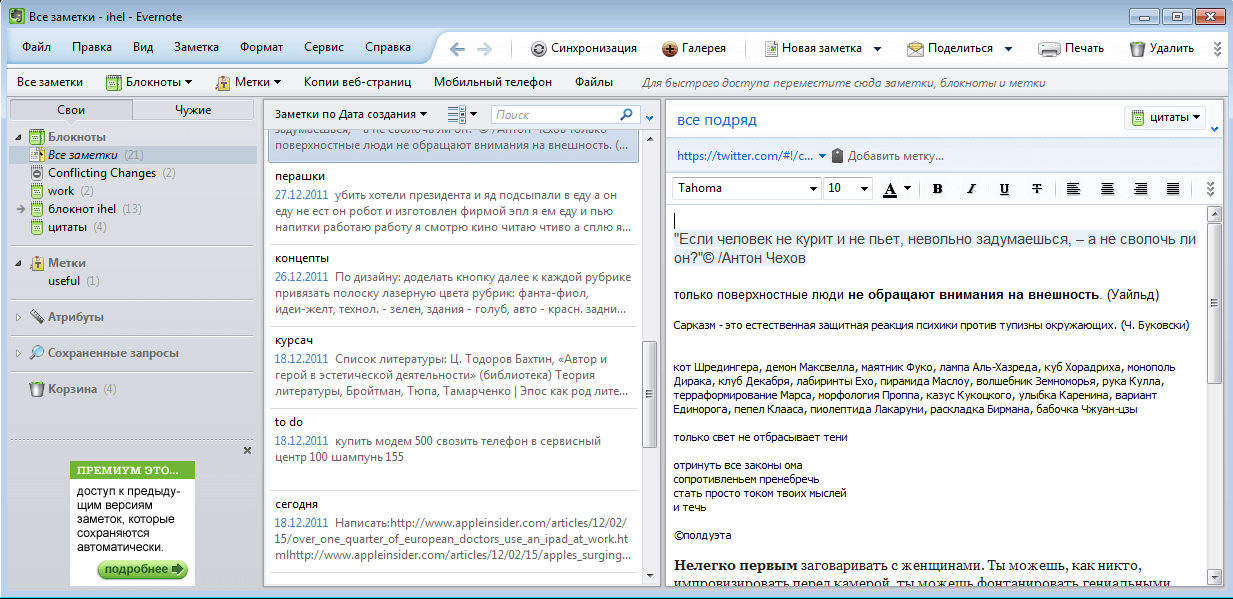Image resolution: width=1233 pixels, height=599 pixels.
Task: Switch to the Чужие tab
Action: point(193,110)
